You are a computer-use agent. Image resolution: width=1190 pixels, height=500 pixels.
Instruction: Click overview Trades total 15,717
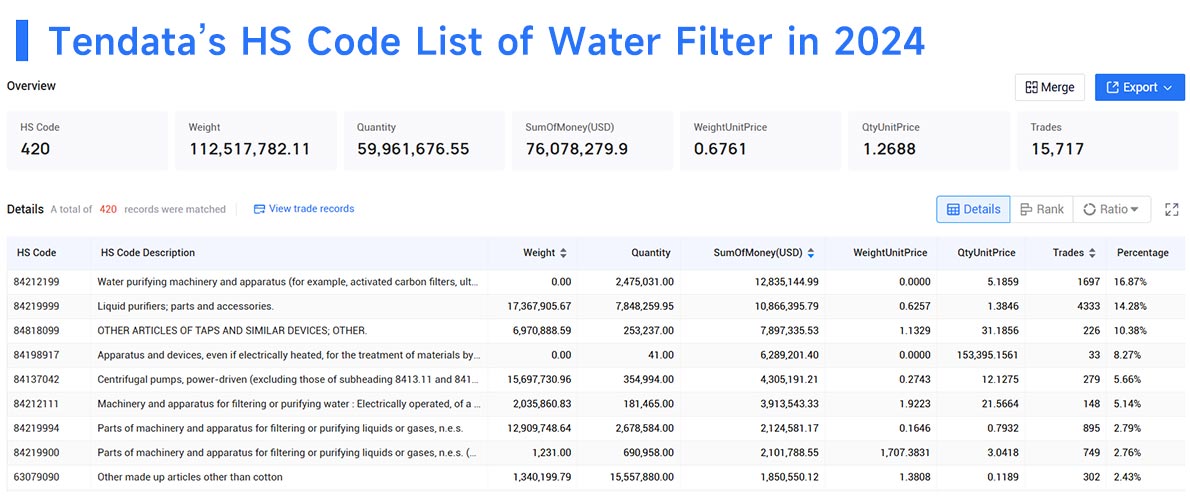(1057, 149)
